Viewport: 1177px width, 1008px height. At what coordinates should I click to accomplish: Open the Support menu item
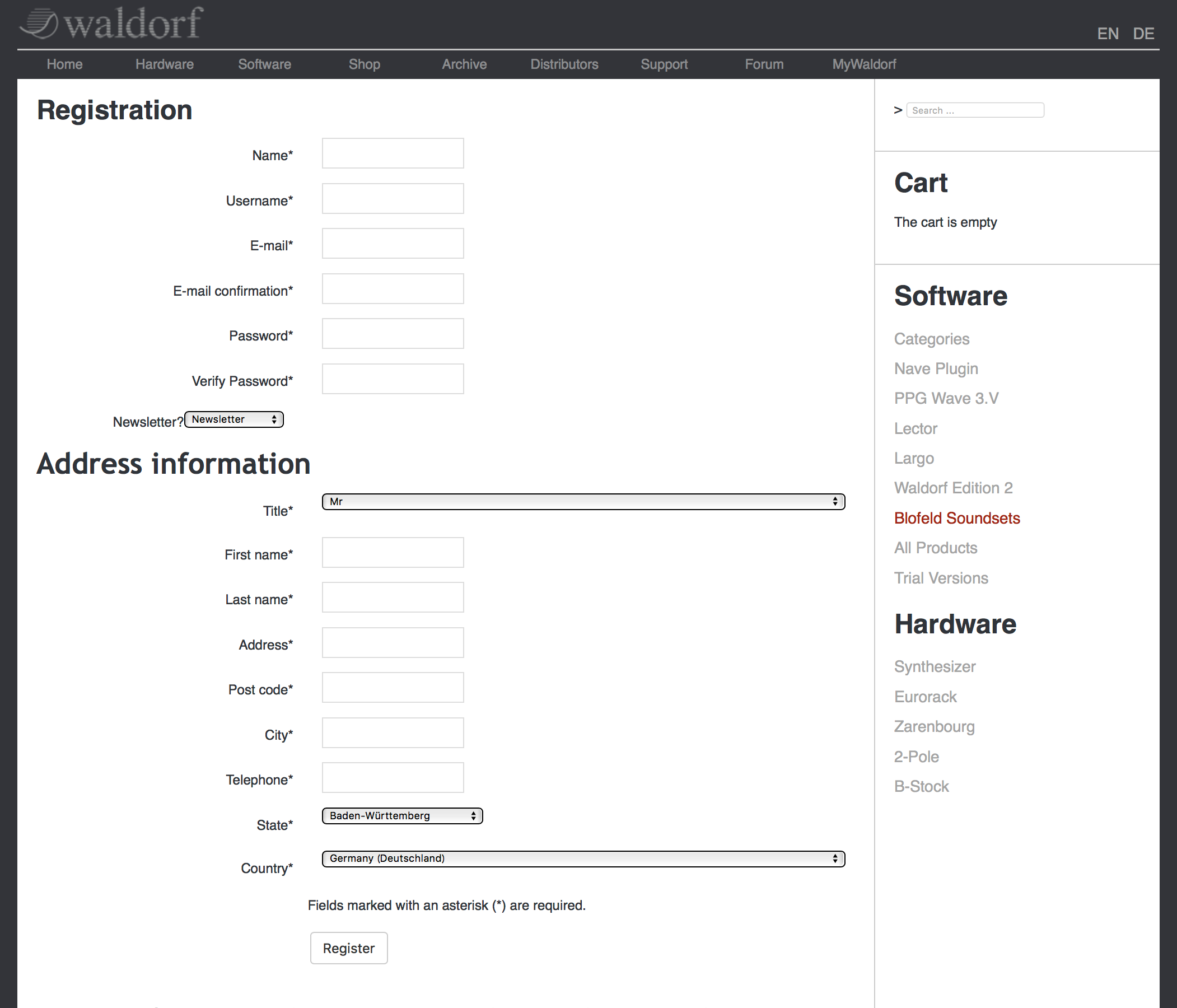pos(664,64)
